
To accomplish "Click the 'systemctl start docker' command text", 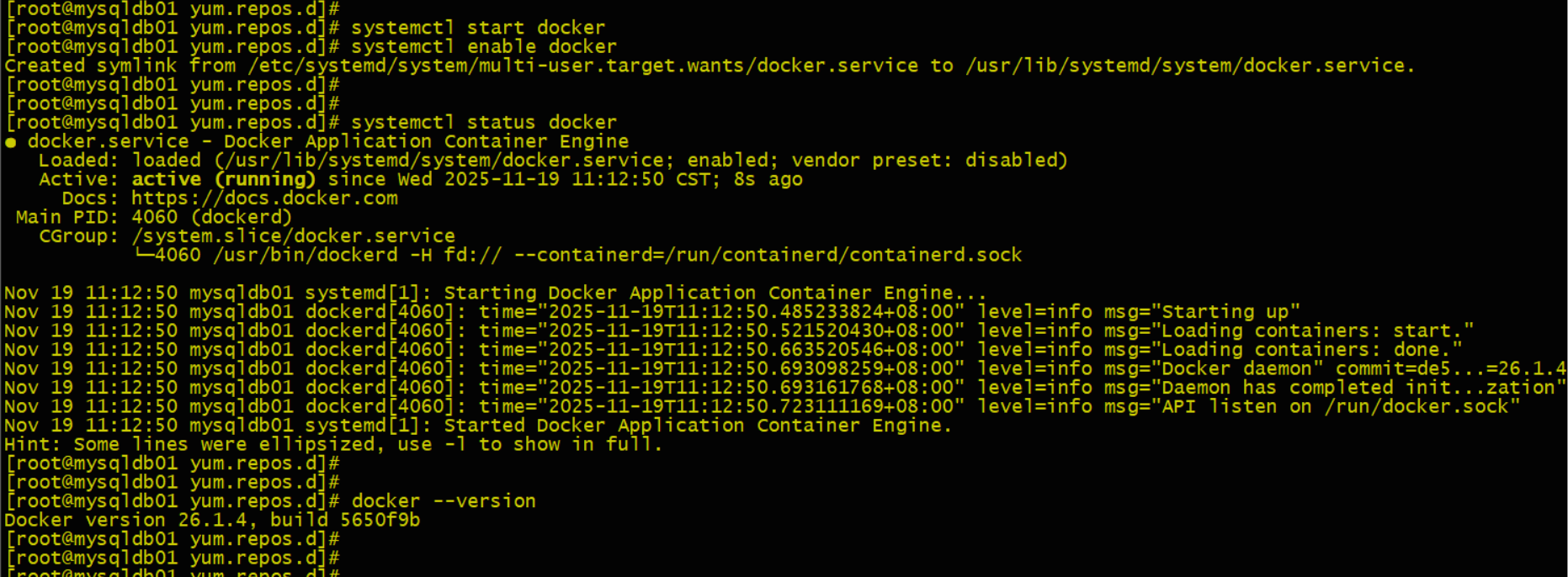I will tap(478, 28).
